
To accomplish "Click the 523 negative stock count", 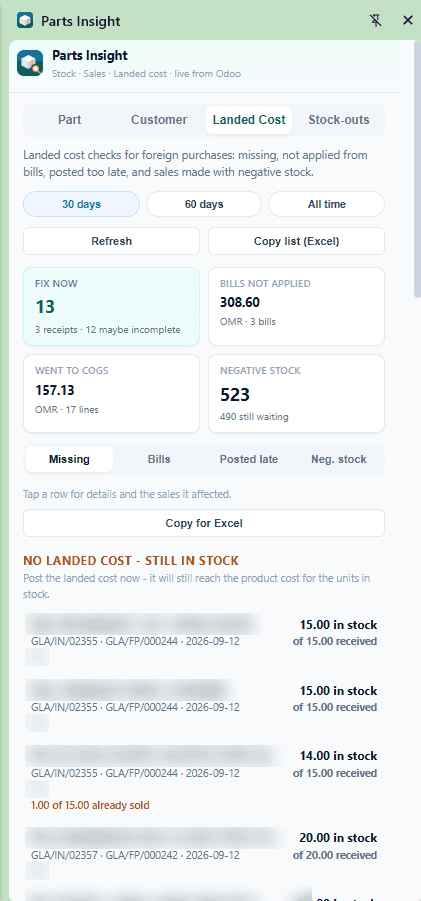I will click(x=235, y=395).
